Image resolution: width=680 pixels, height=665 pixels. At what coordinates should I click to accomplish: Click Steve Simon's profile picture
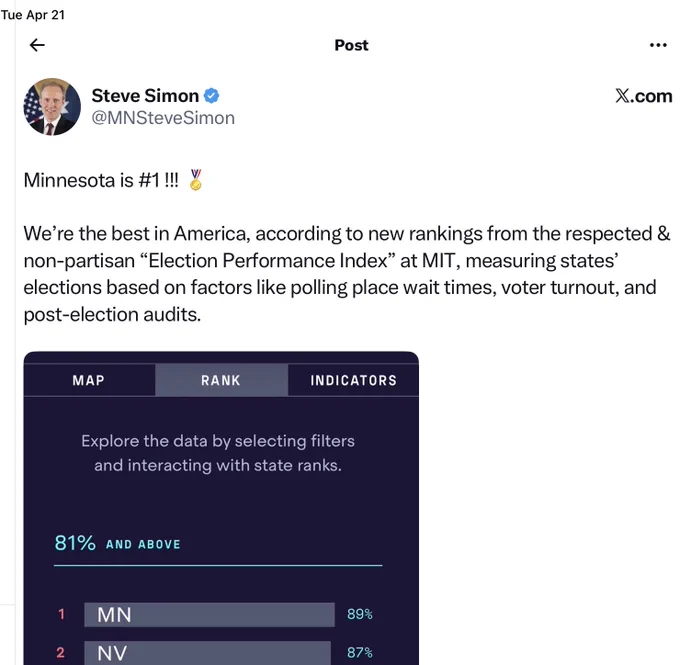[x=52, y=107]
